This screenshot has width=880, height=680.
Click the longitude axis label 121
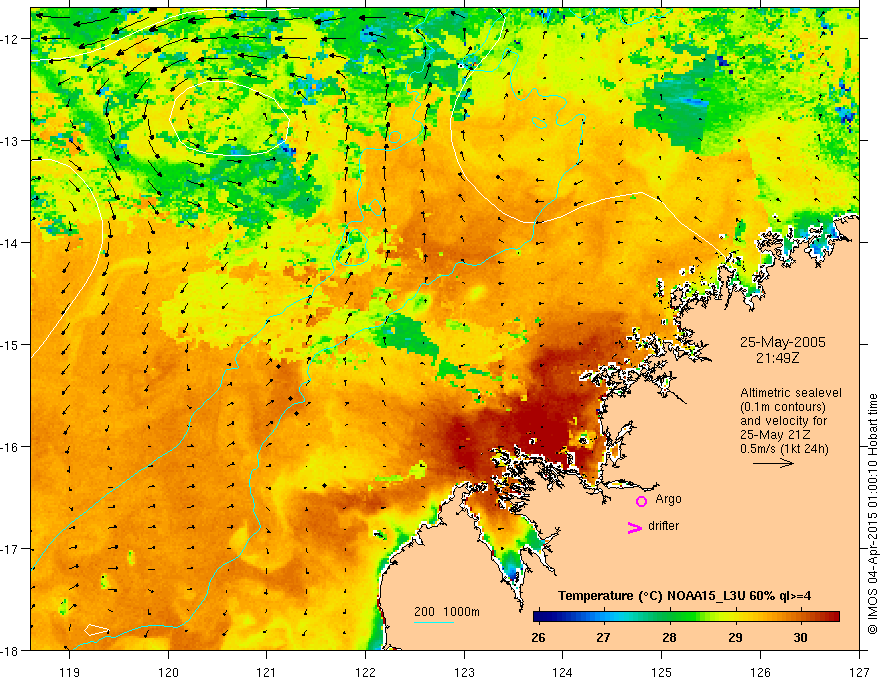[x=267, y=672]
